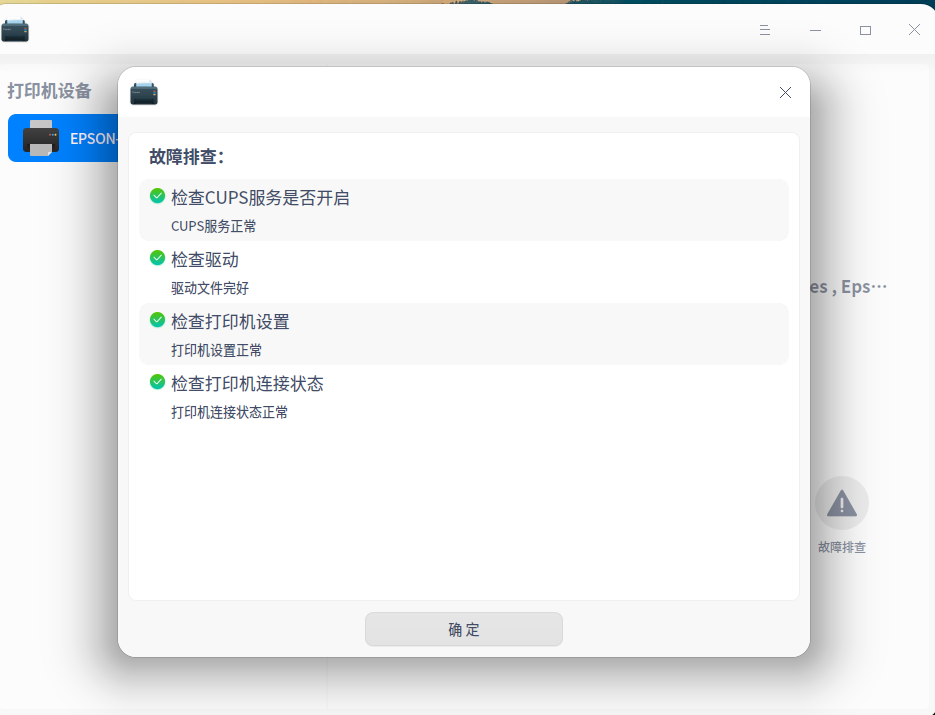Viewport: 935px width, 715px height.
Task: Click the warning triangle 故障排查 icon
Action: pos(841,502)
